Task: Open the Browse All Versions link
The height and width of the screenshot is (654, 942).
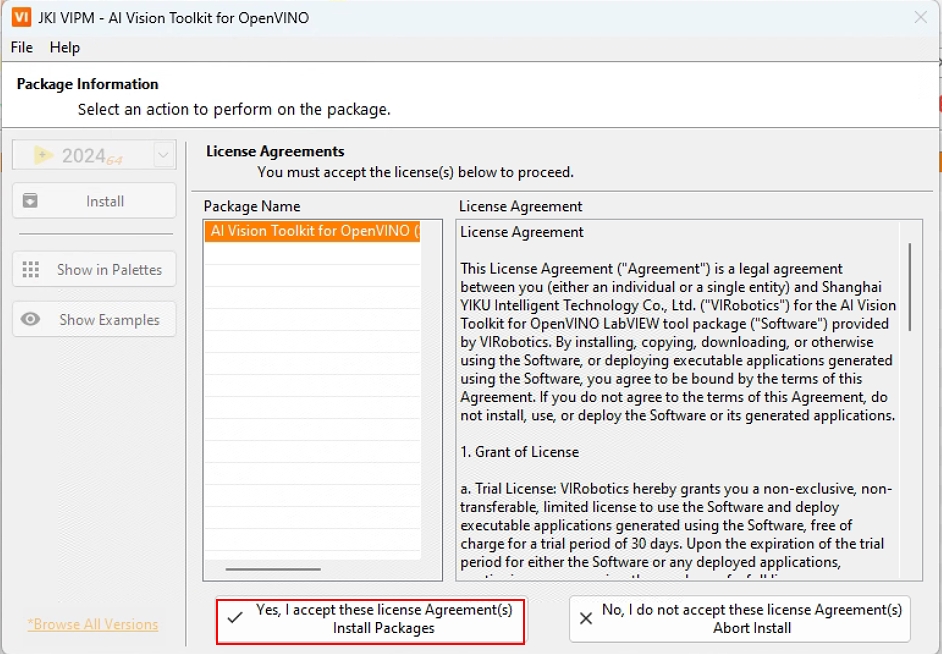Action: coord(93,624)
